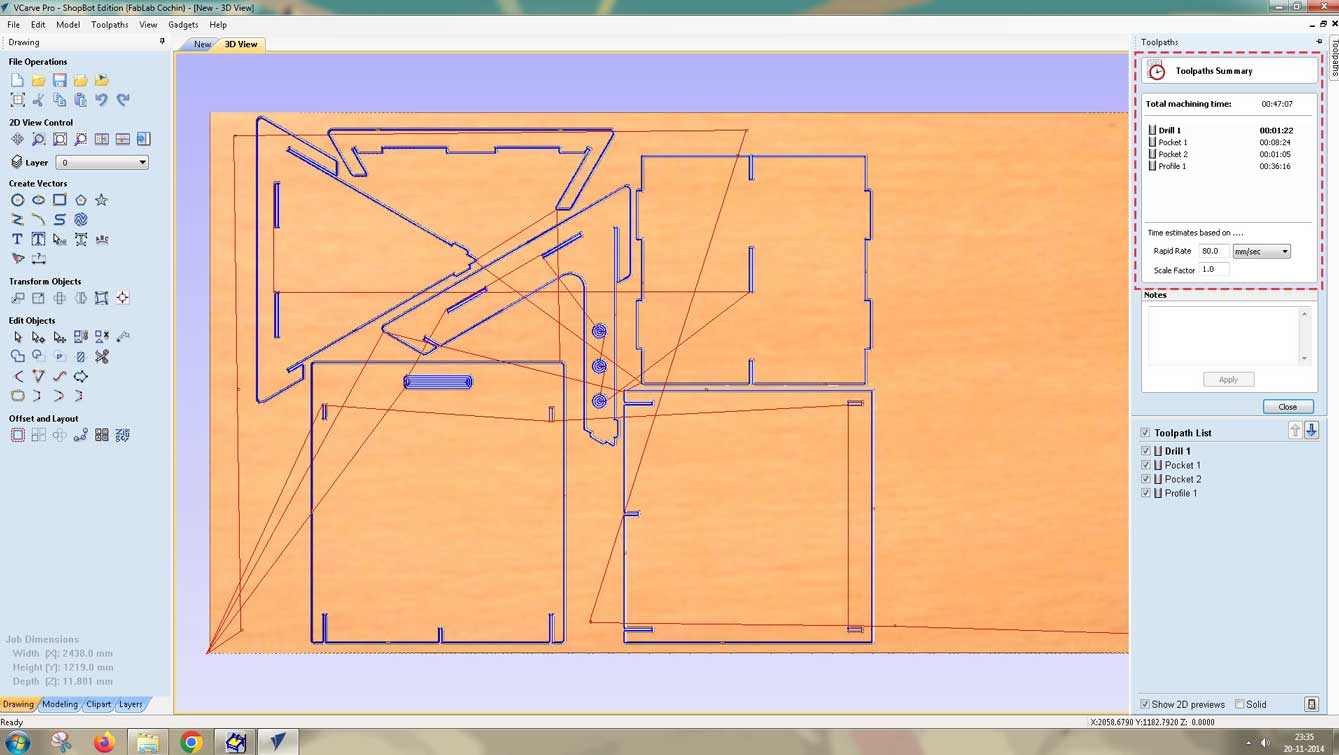Open the Clipart tab
Viewport: 1339px width, 755px height.
tap(99, 704)
